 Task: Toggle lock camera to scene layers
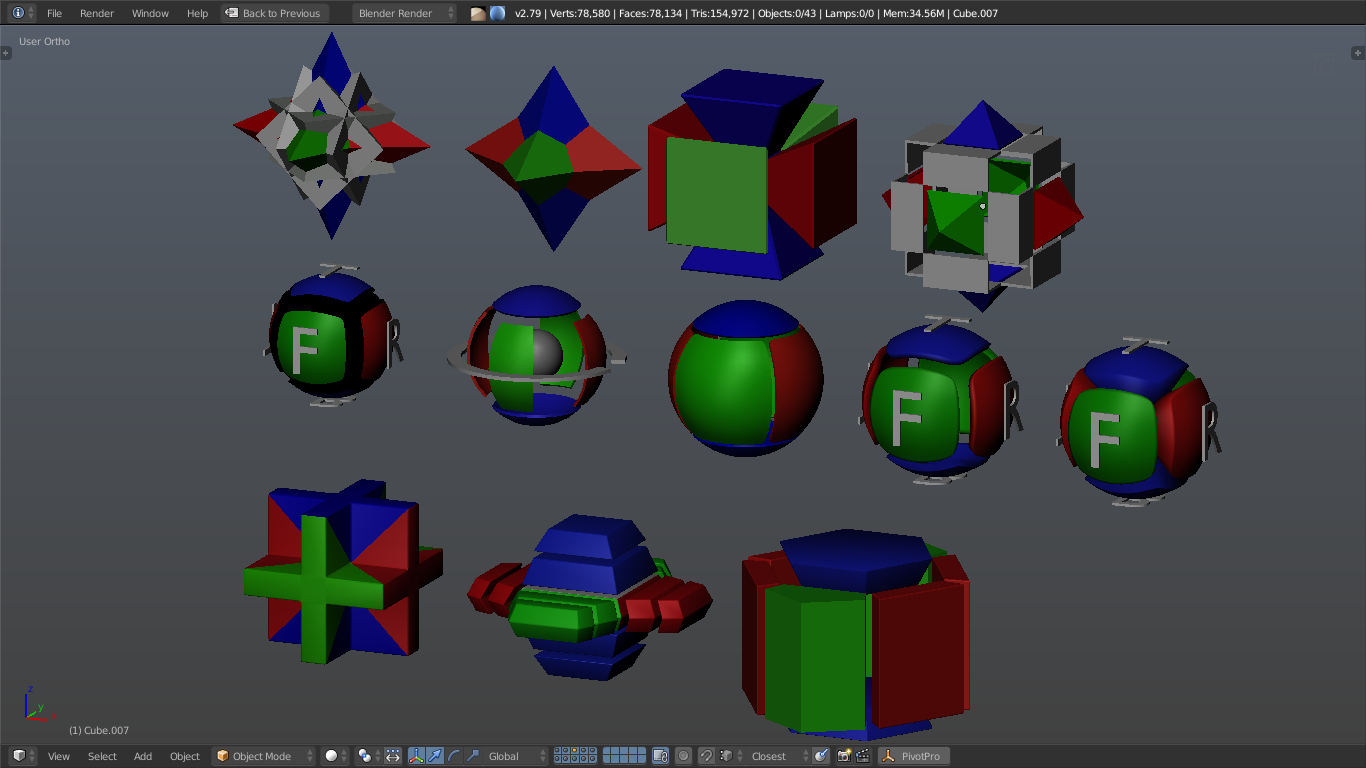[x=660, y=756]
